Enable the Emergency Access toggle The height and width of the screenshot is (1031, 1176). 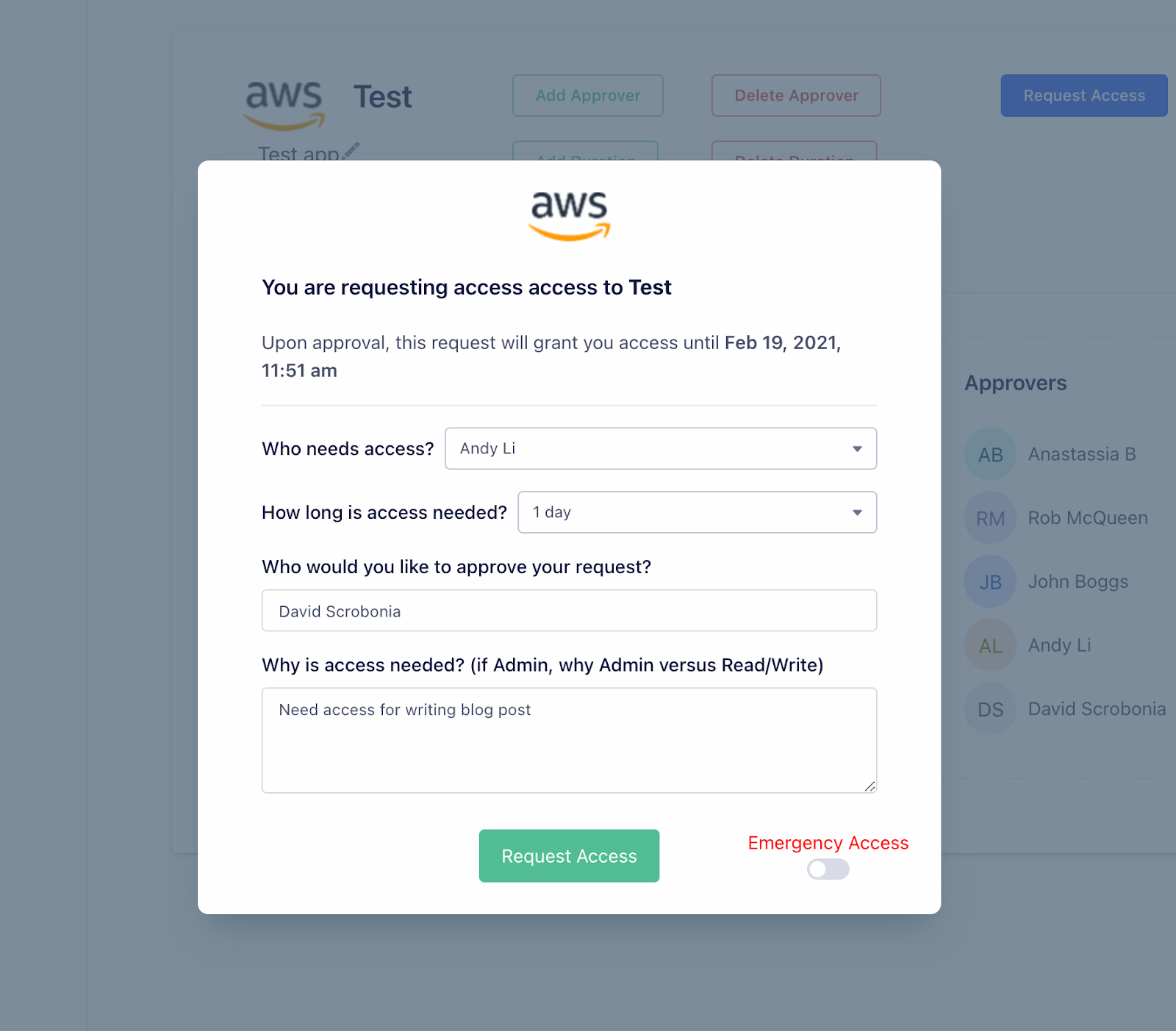pyautogui.click(x=827, y=869)
